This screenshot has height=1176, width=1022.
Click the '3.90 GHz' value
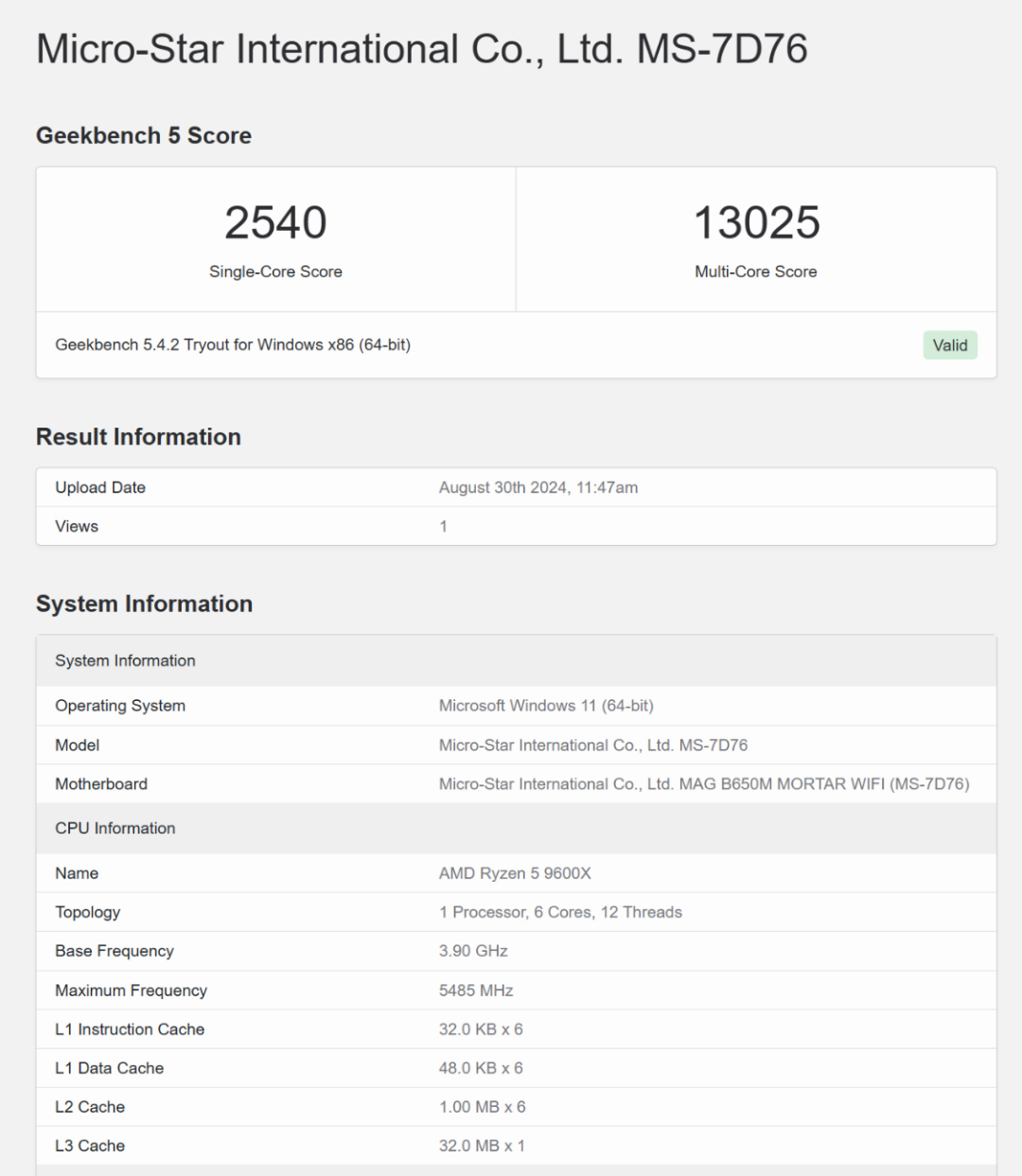tap(473, 951)
